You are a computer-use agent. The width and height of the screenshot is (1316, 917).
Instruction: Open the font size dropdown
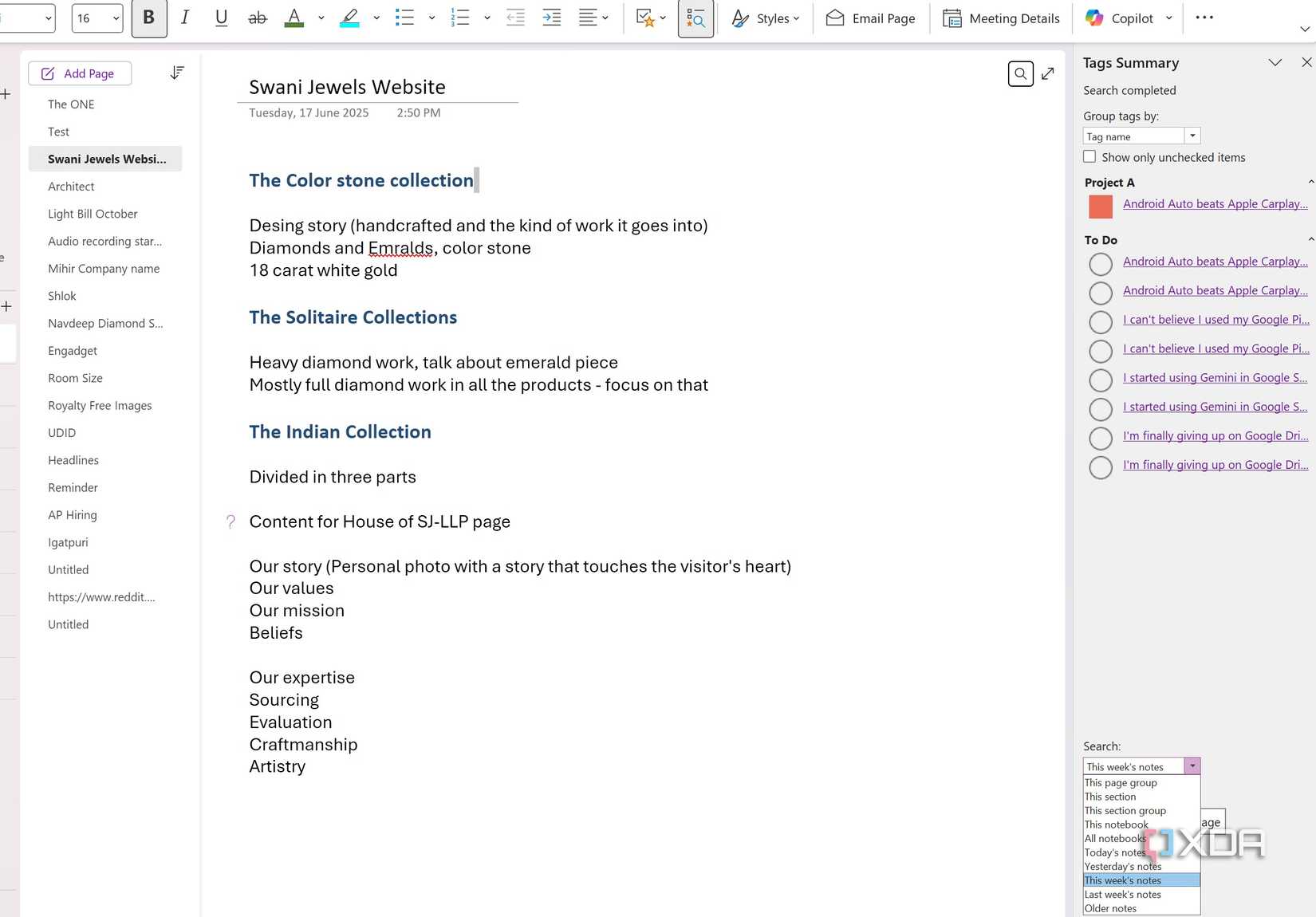coord(115,18)
